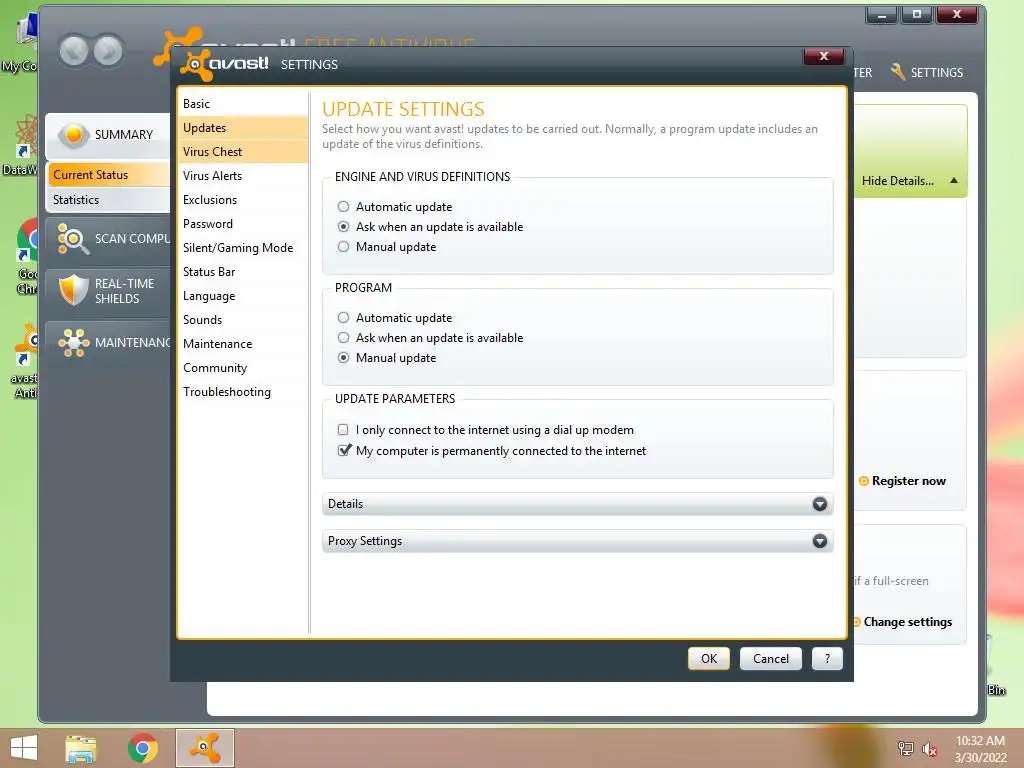Open Real-Time Shields shield icon
Viewport: 1024px width, 768px height.
73,290
